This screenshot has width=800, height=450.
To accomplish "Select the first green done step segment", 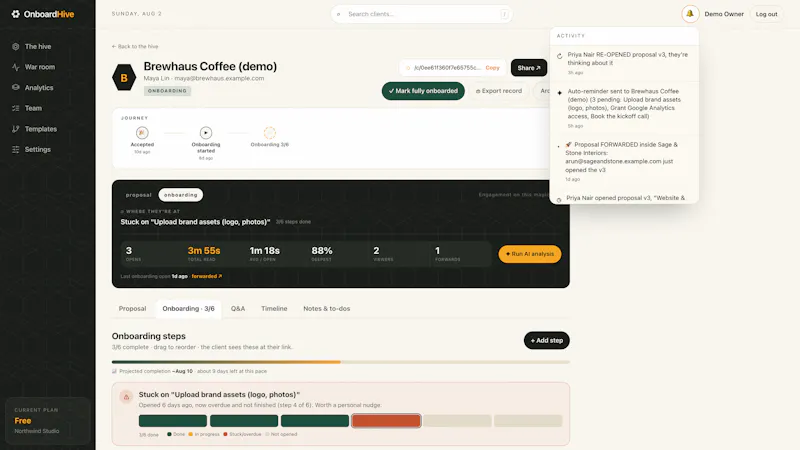I will [173, 421].
